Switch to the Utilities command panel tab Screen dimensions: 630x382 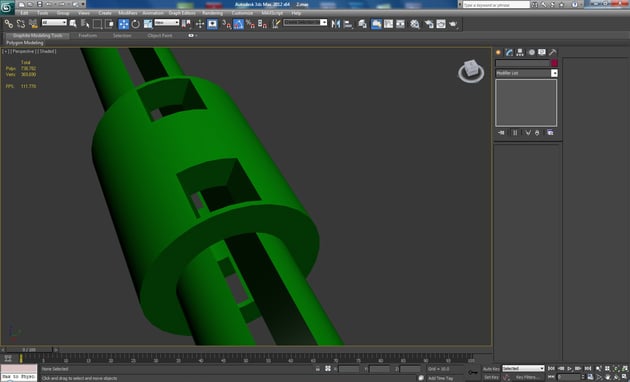click(552, 52)
